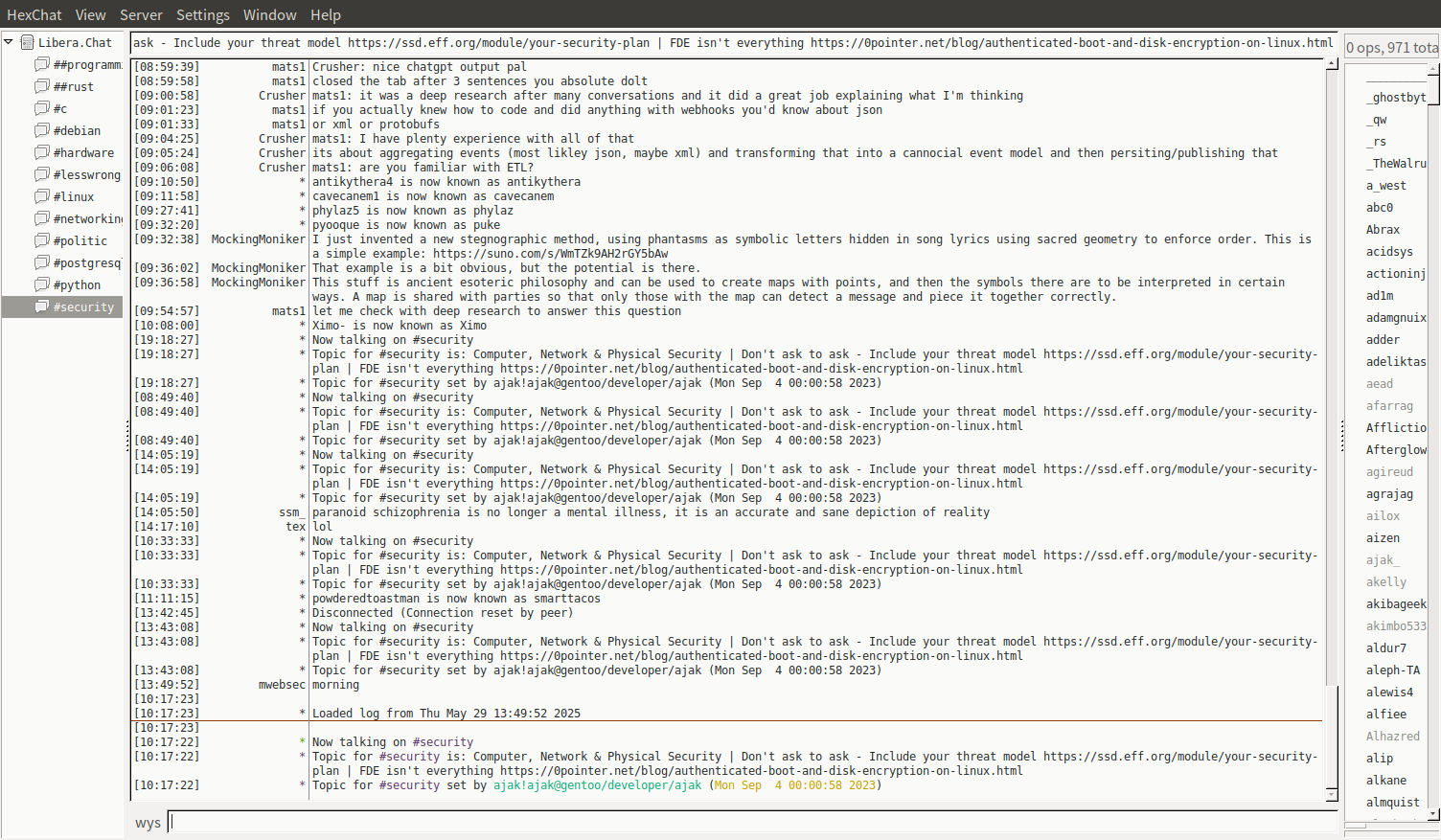Open the 0pointer.net link in topic bar

[1071, 43]
